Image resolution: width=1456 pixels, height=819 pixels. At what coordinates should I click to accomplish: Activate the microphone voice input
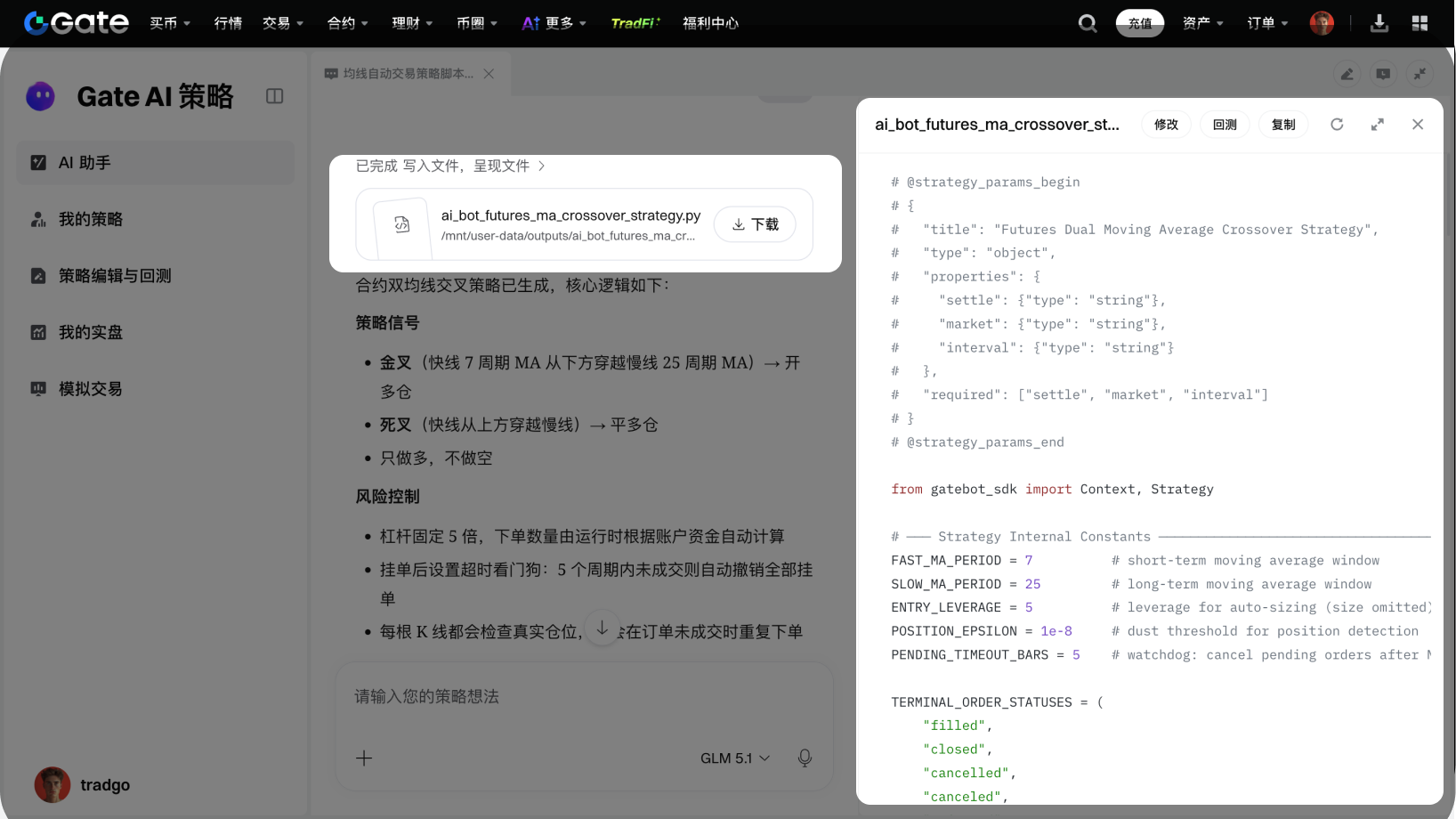click(x=805, y=758)
